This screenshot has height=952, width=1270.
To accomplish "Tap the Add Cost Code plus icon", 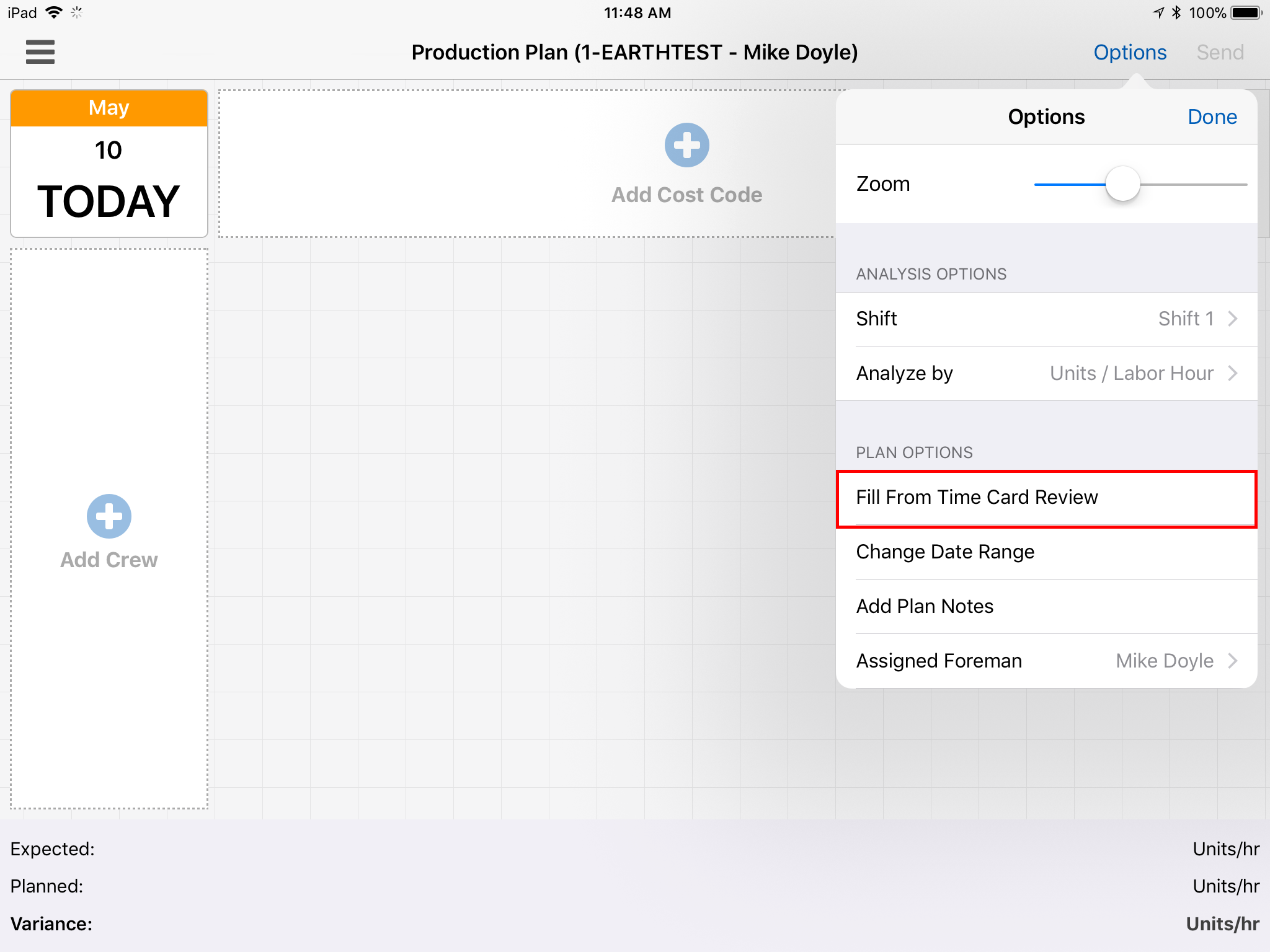I will point(686,145).
